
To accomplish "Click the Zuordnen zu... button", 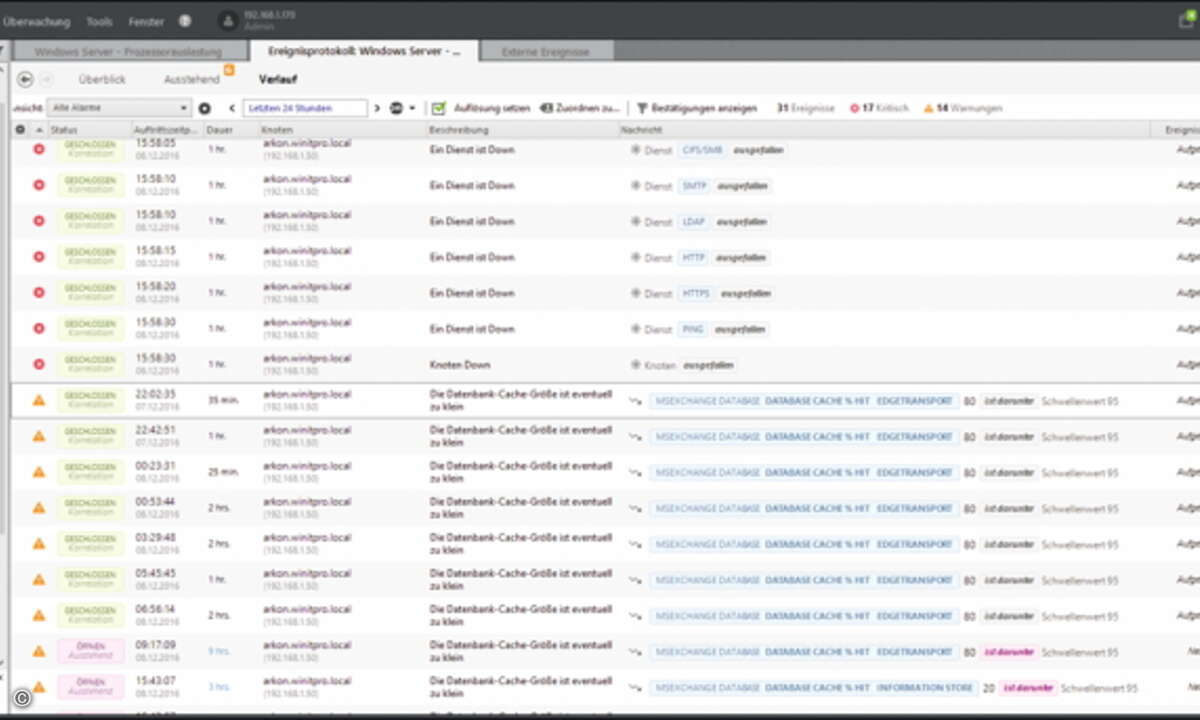I will [581, 108].
